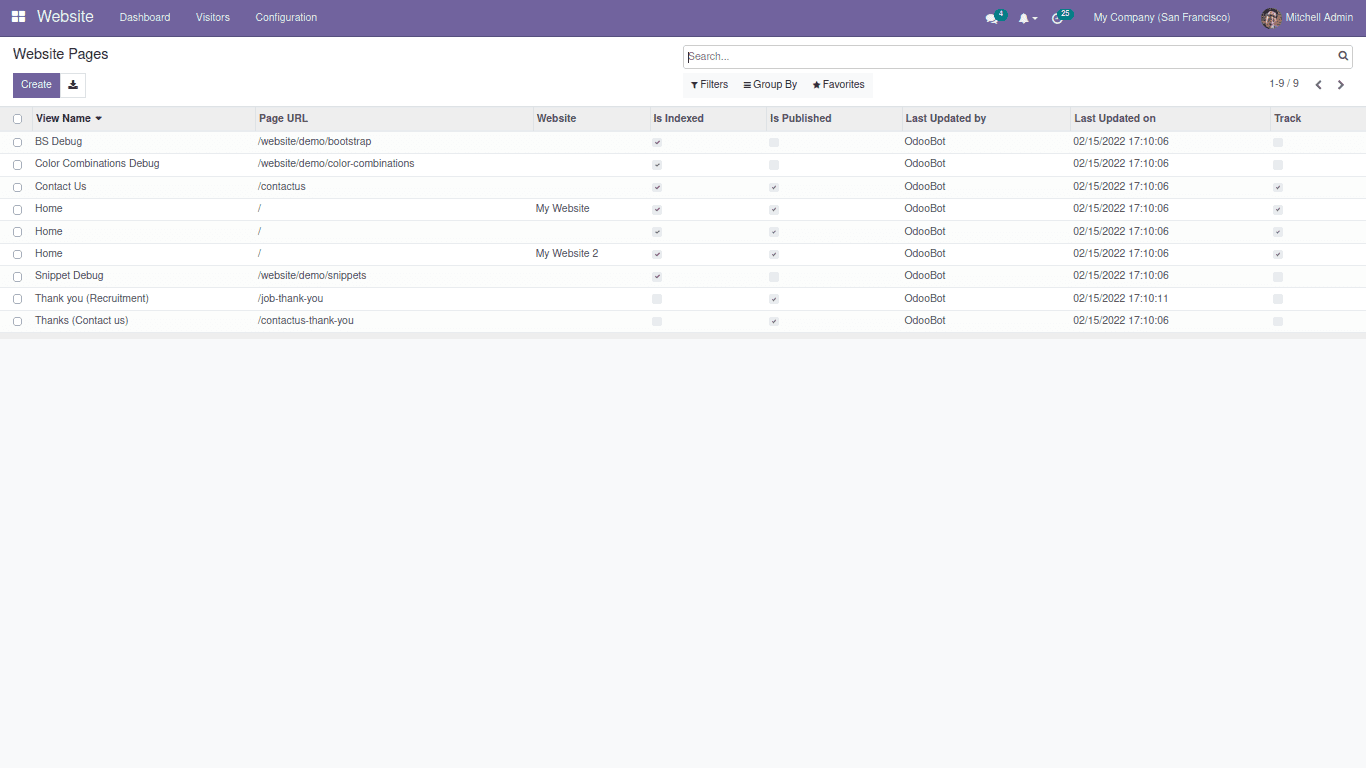Click the Create button
1366x768 pixels.
tap(36, 85)
